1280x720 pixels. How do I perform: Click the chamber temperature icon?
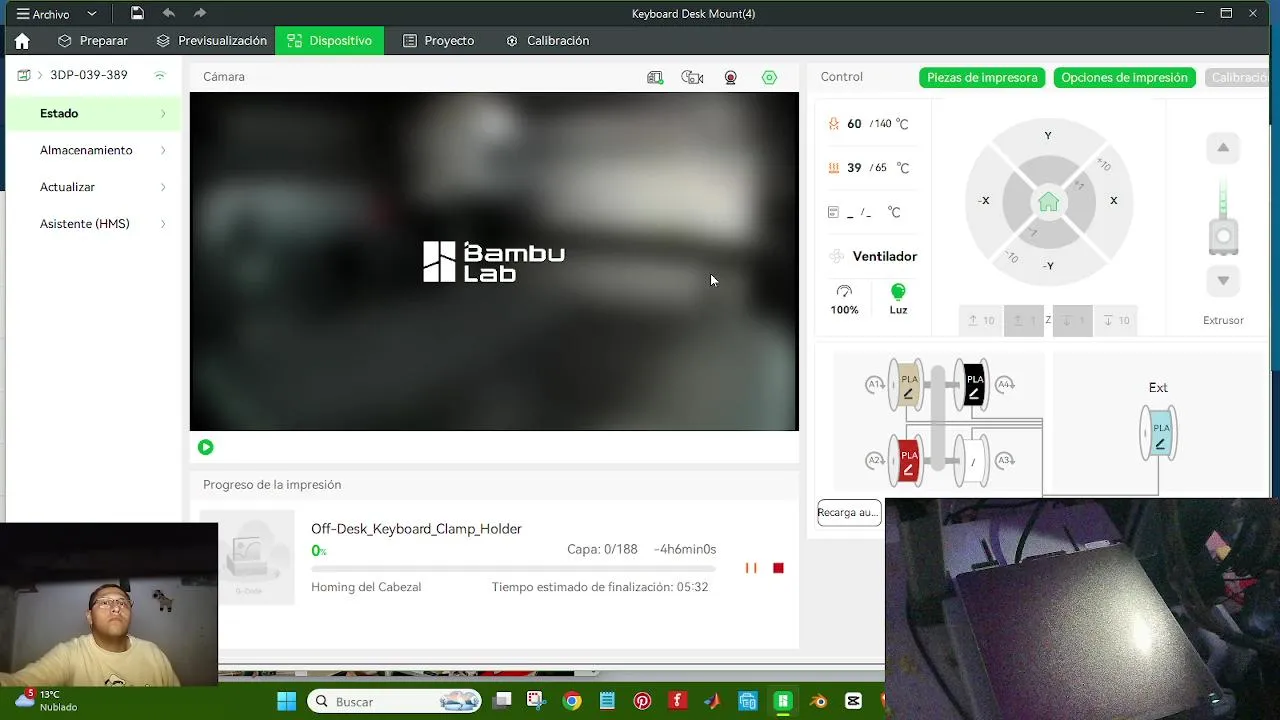[x=834, y=212]
